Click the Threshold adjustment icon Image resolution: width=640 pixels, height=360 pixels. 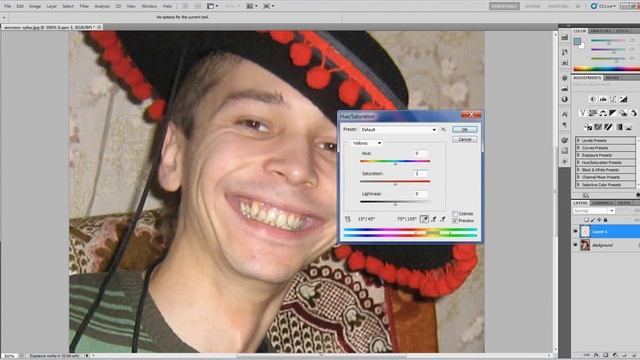608,127
